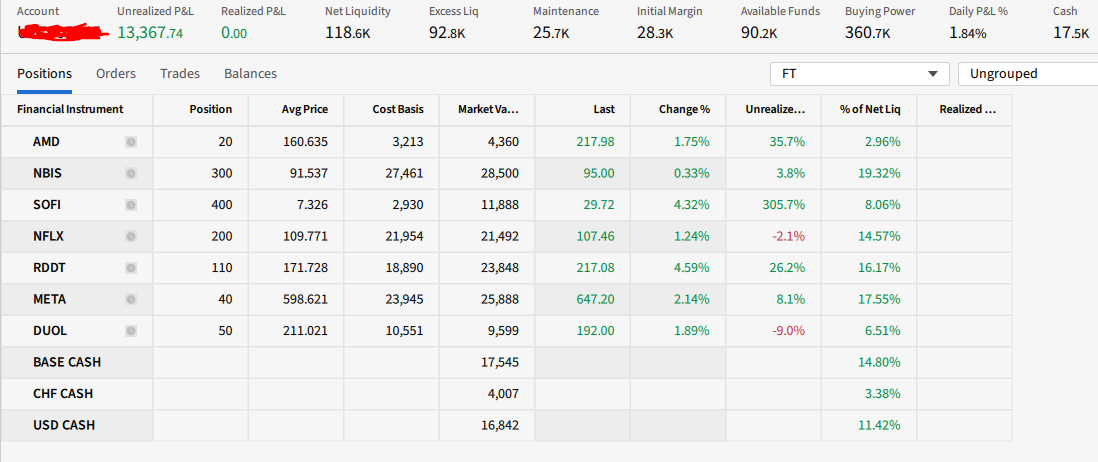Click SOFI unrealized gain 305.7%
The height and width of the screenshot is (462, 1098).
(x=784, y=205)
